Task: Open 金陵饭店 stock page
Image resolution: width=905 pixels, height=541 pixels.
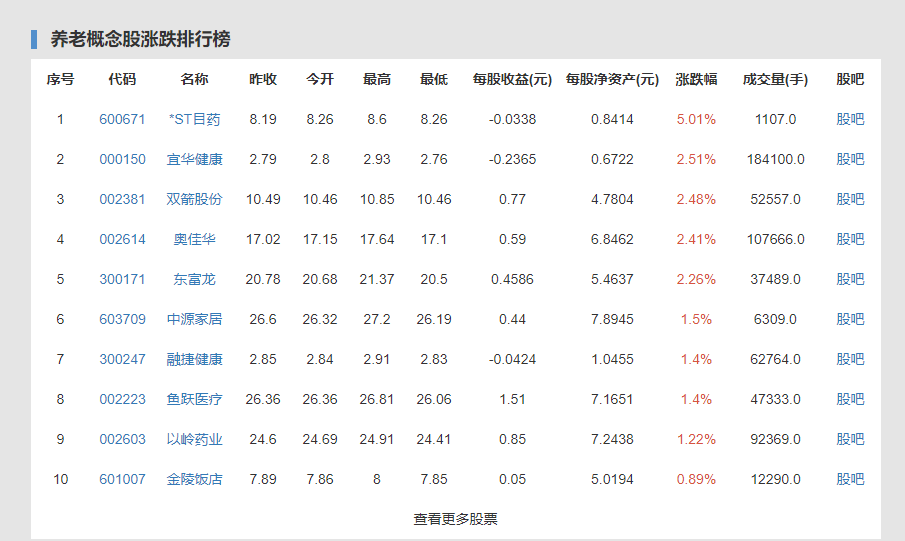Action: [195, 479]
